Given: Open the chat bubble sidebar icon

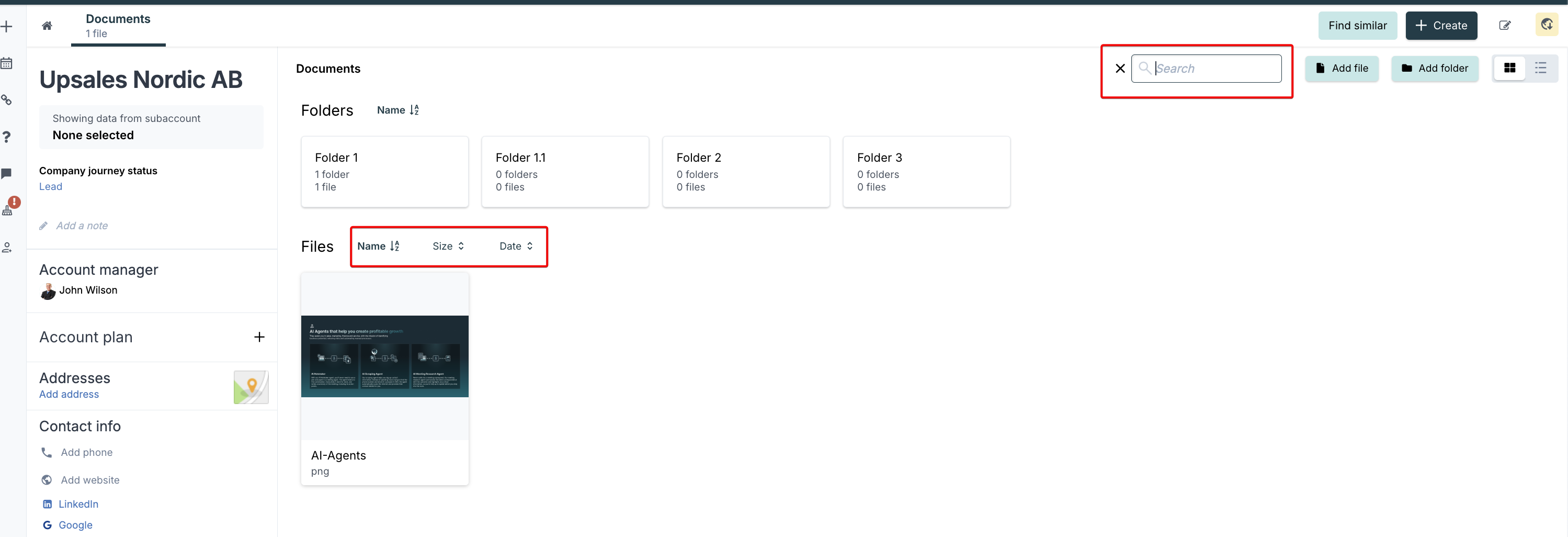Looking at the screenshot, I should click(x=7, y=174).
